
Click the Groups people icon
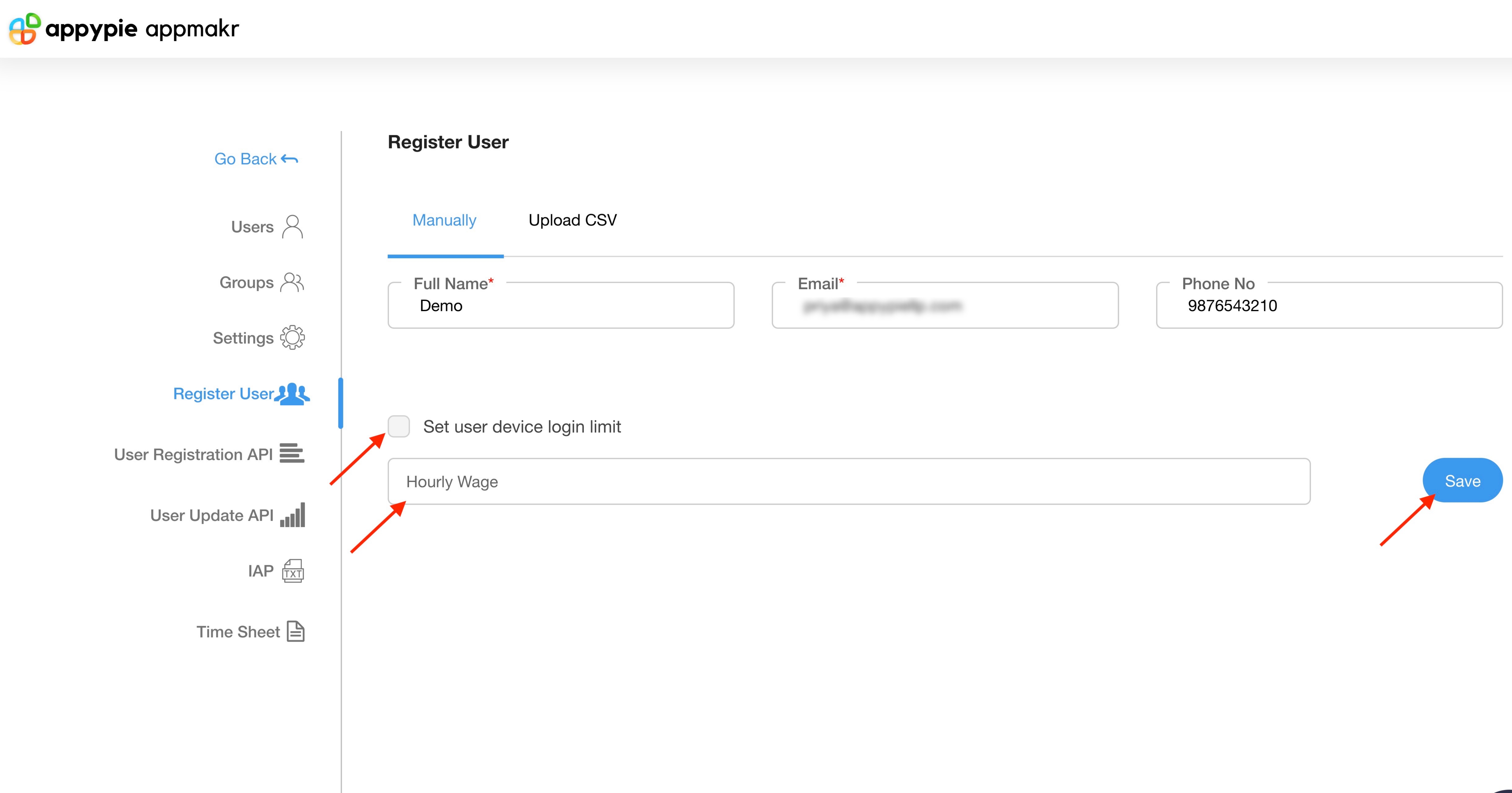point(292,282)
